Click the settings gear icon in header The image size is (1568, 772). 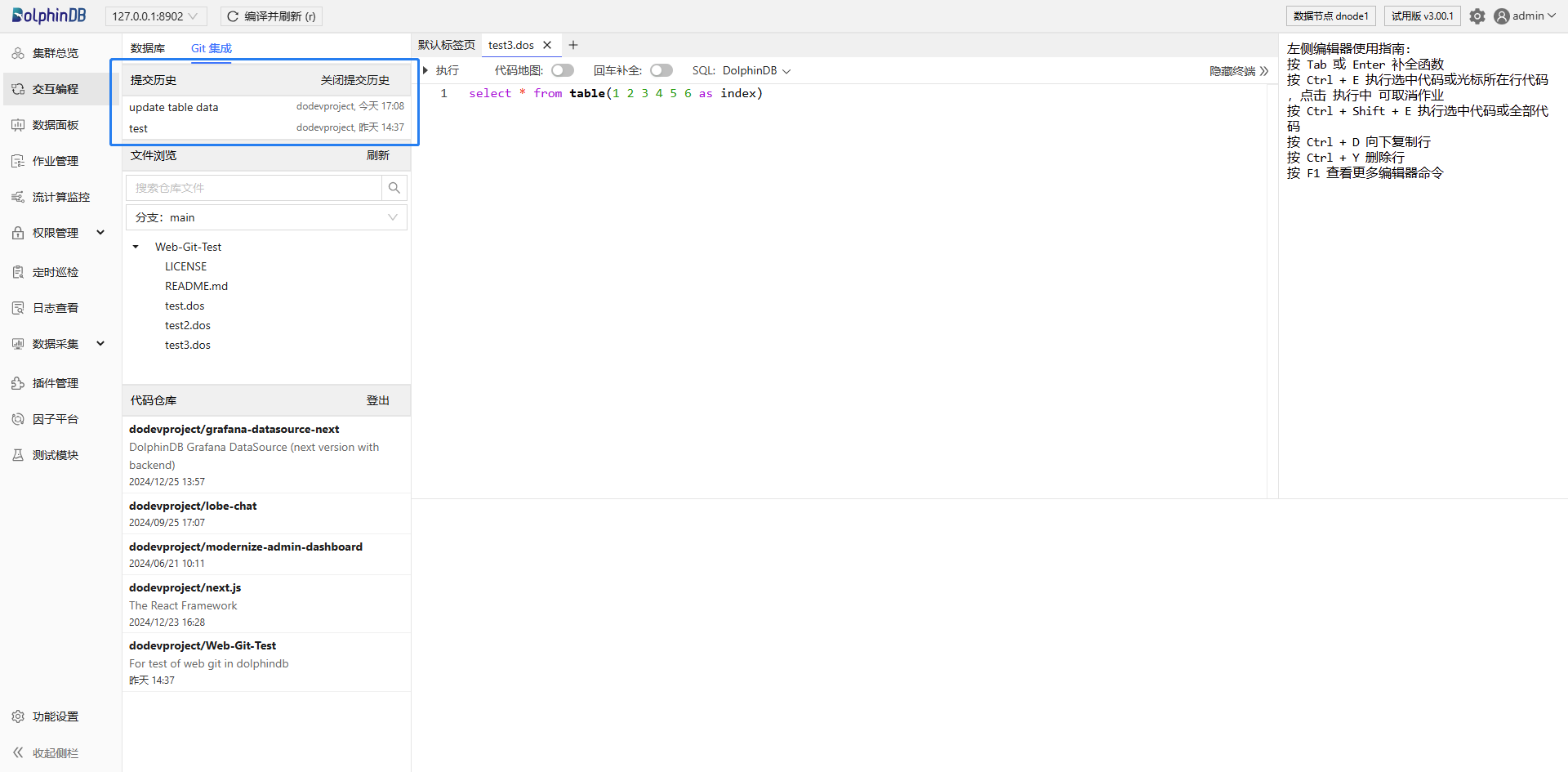point(1477,16)
